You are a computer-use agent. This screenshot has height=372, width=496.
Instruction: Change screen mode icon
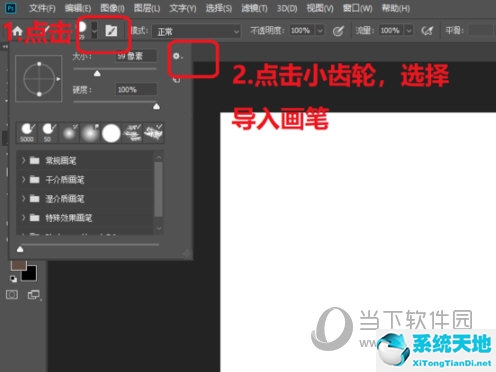point(34,295)
